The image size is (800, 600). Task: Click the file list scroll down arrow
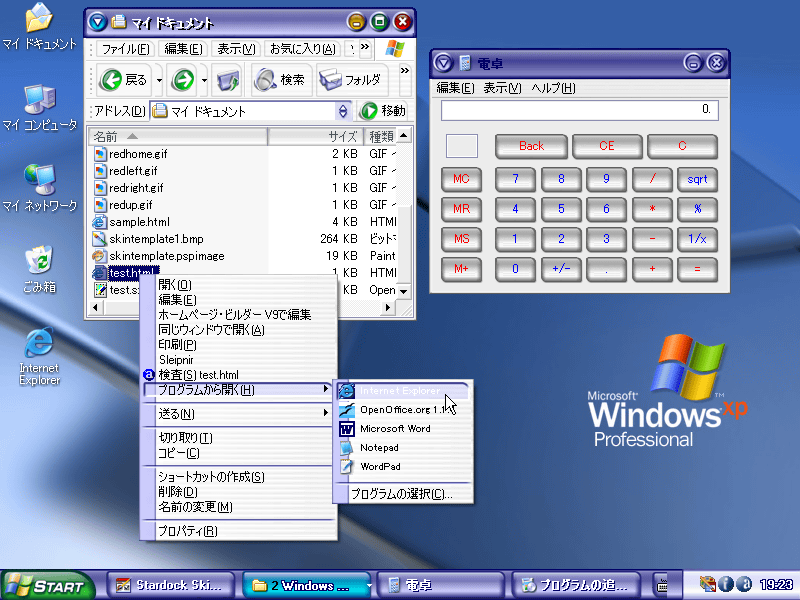pyautogui.click(x=404, y=291)
